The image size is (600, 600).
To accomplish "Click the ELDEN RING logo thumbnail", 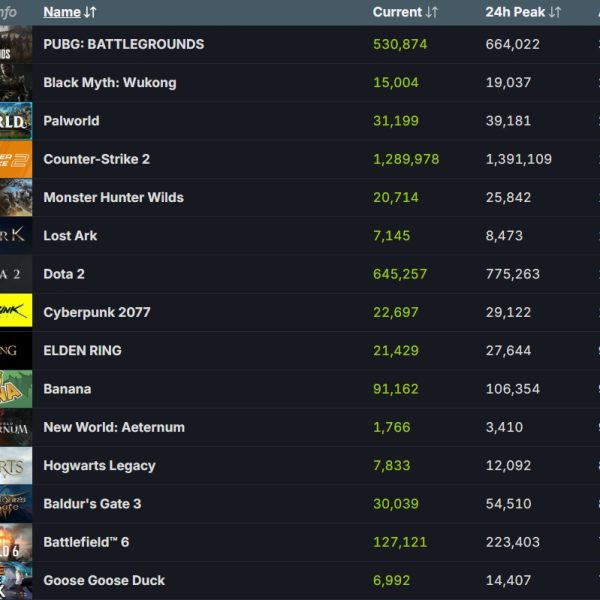I will click(x=15, y=351).
